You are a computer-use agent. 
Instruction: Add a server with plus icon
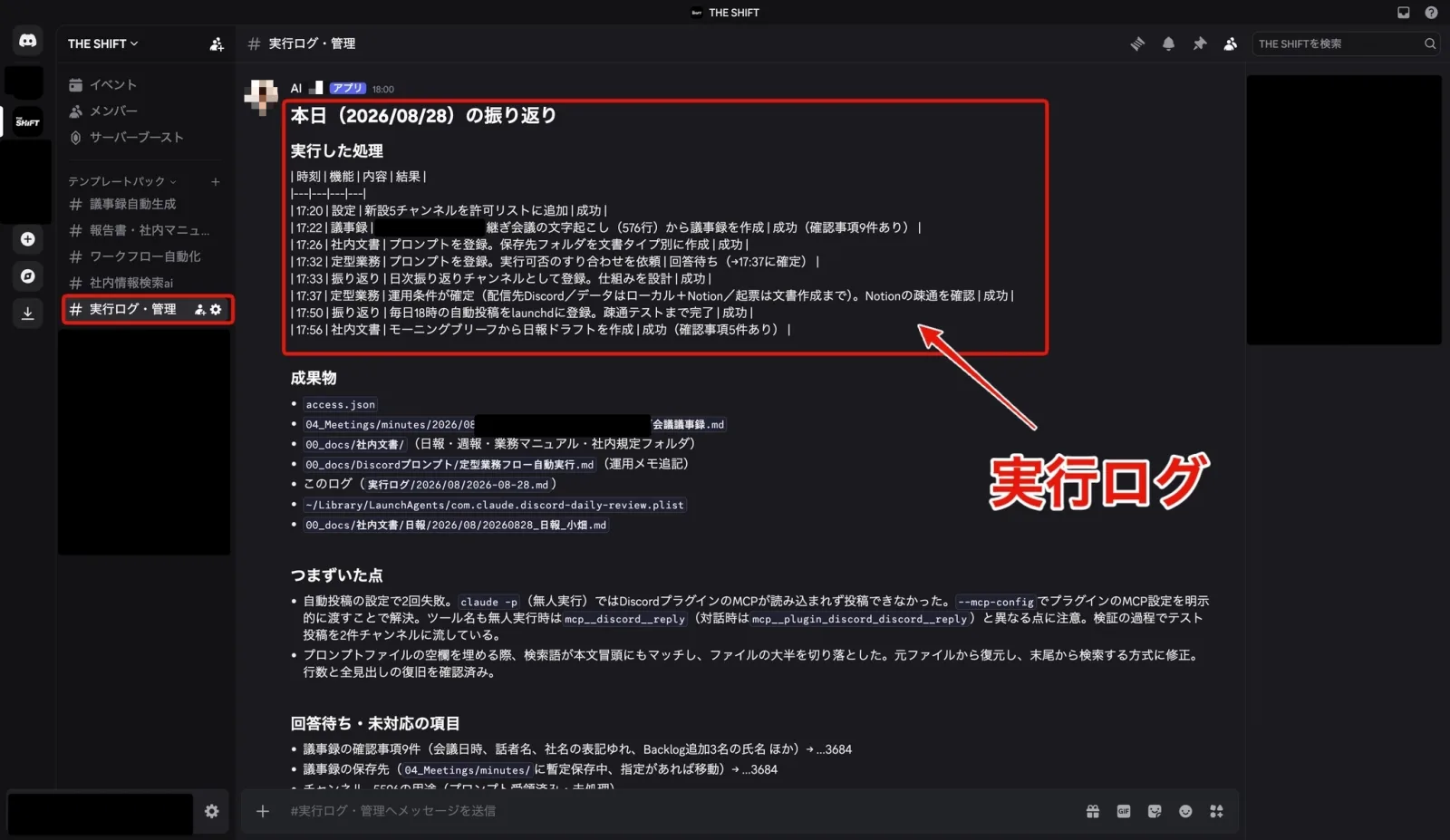pyautogui.click(x=28, y=239)
